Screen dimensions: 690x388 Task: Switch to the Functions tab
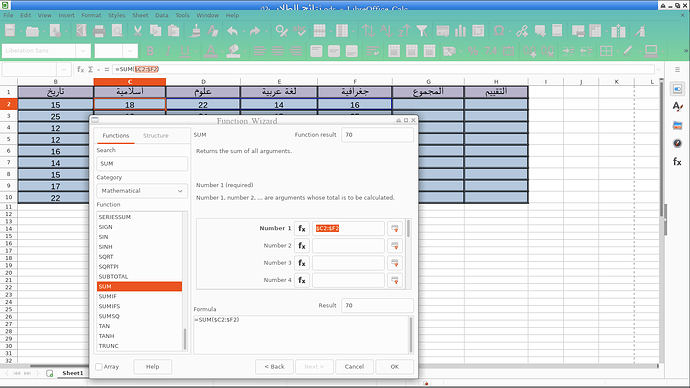[116, 135]
